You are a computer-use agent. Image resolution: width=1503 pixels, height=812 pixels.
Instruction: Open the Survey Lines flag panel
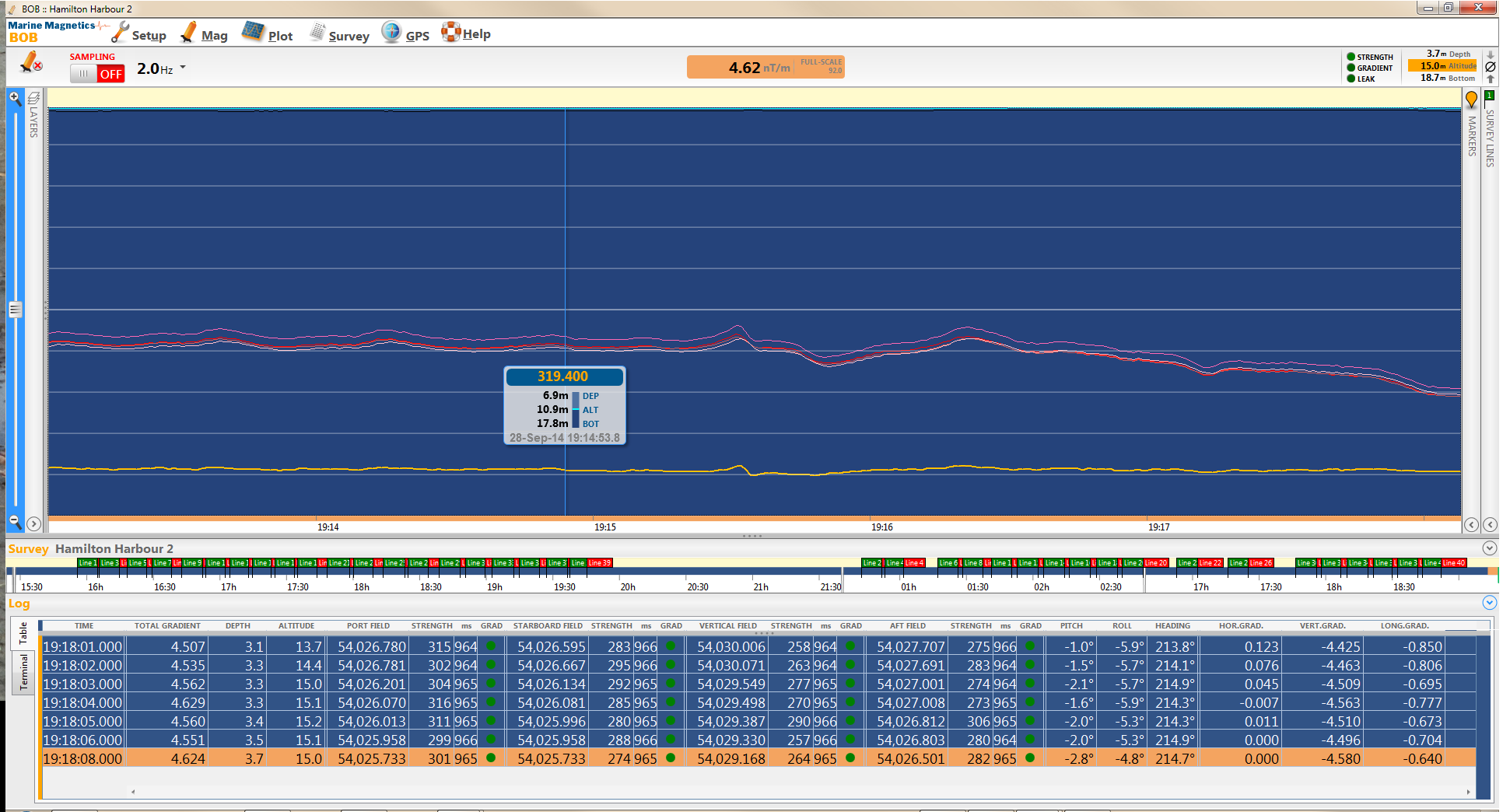1489,97
